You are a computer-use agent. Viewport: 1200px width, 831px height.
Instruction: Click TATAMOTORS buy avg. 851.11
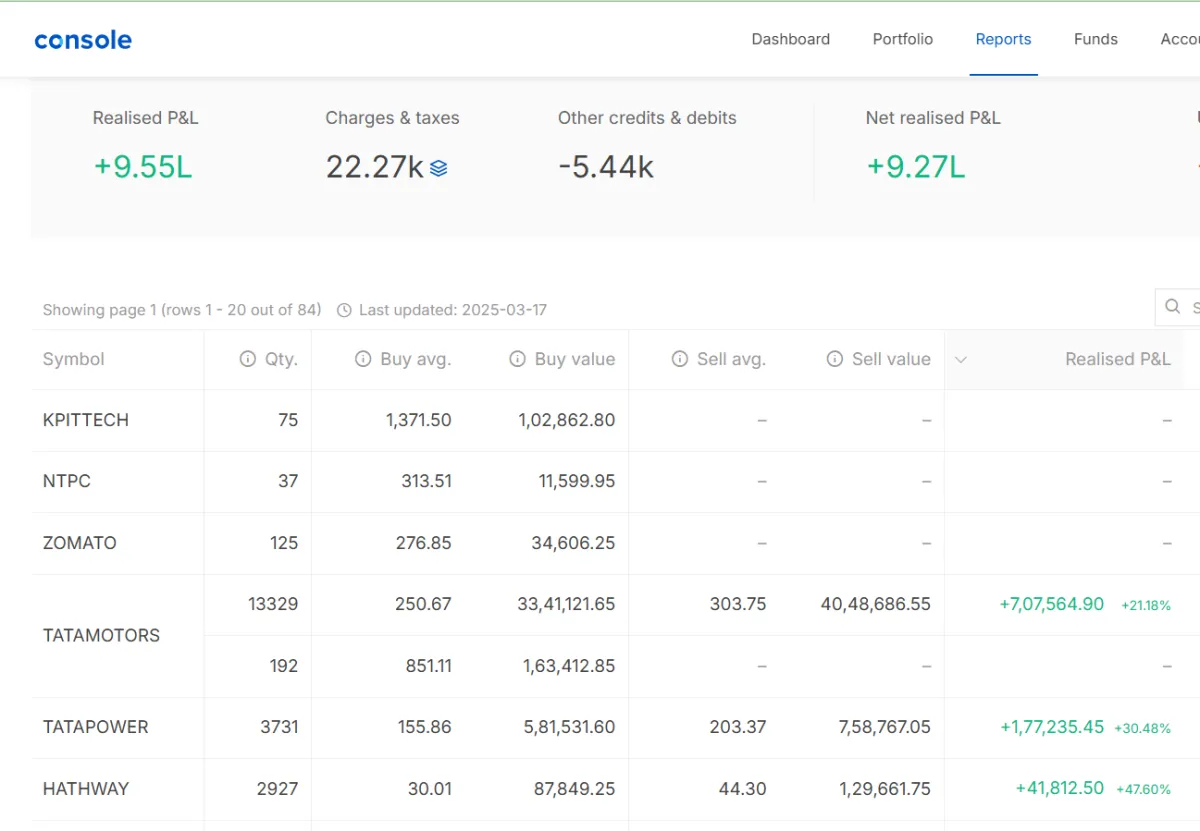click(x=428, y=666)
